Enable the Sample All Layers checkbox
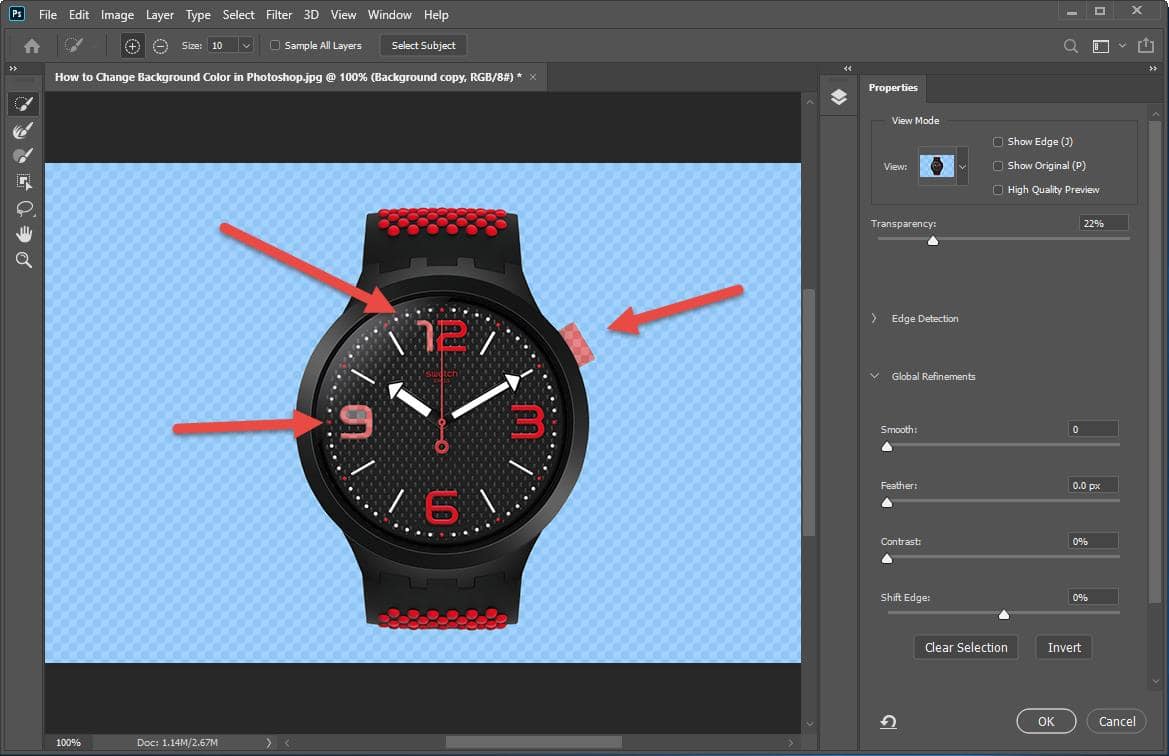 pyautogui.click(x=275, y=45)
